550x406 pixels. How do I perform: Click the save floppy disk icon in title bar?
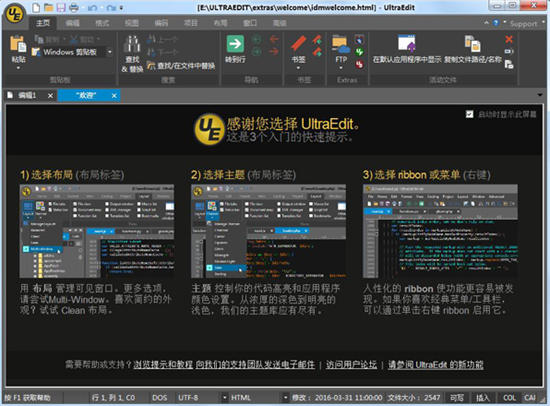pyautogui.click(x=61, y=7)
